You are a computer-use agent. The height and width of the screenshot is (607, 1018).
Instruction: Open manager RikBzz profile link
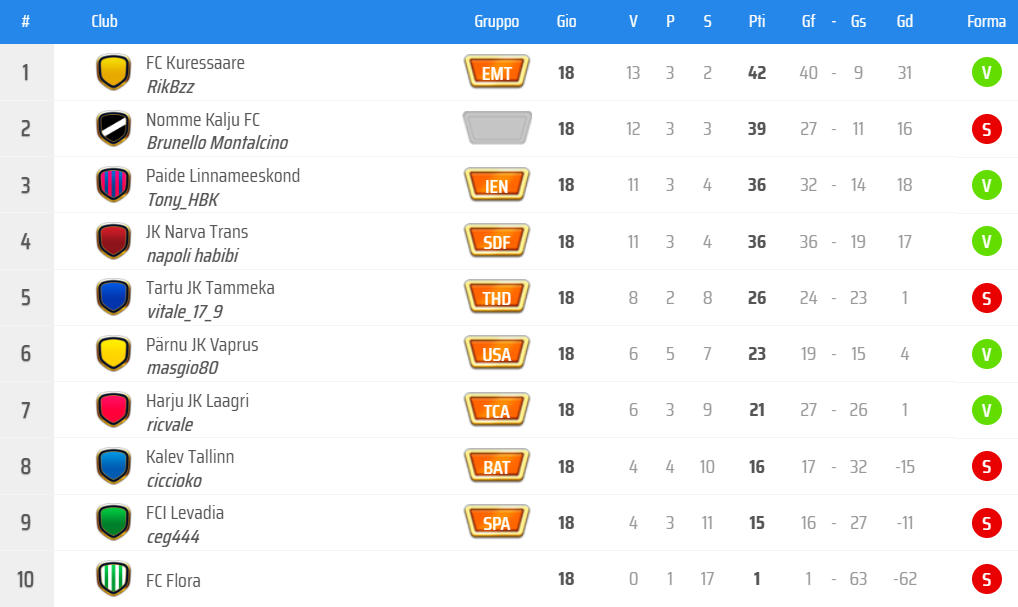170,87
